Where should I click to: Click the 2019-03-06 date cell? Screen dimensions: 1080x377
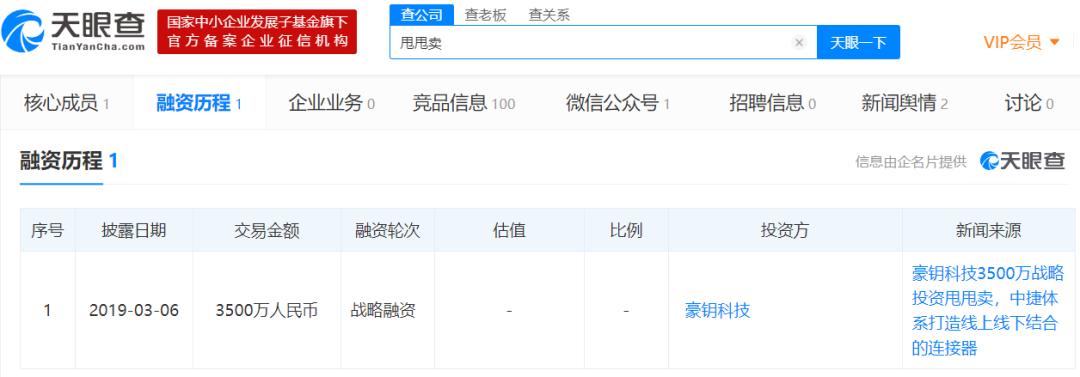[x=134, y=310]
